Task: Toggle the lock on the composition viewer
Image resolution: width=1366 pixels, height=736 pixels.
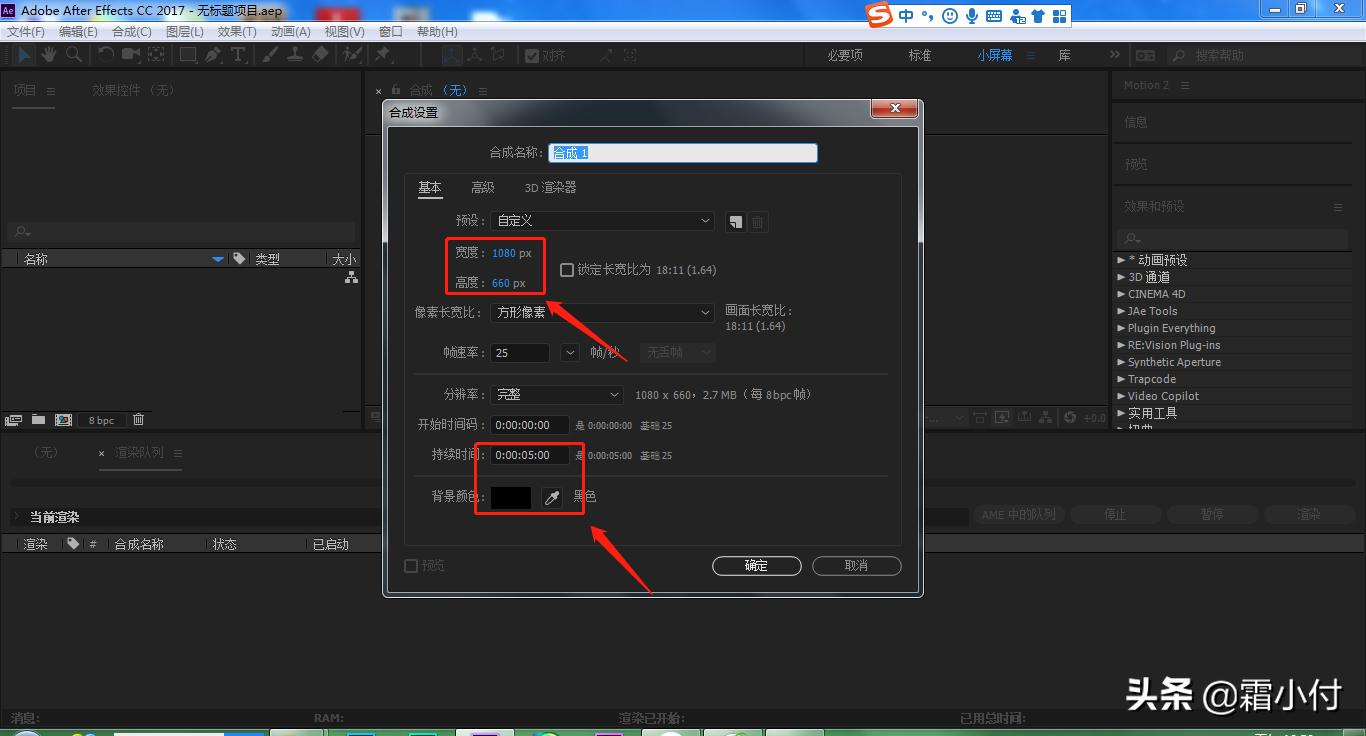Action: click(x=396, y=90)
